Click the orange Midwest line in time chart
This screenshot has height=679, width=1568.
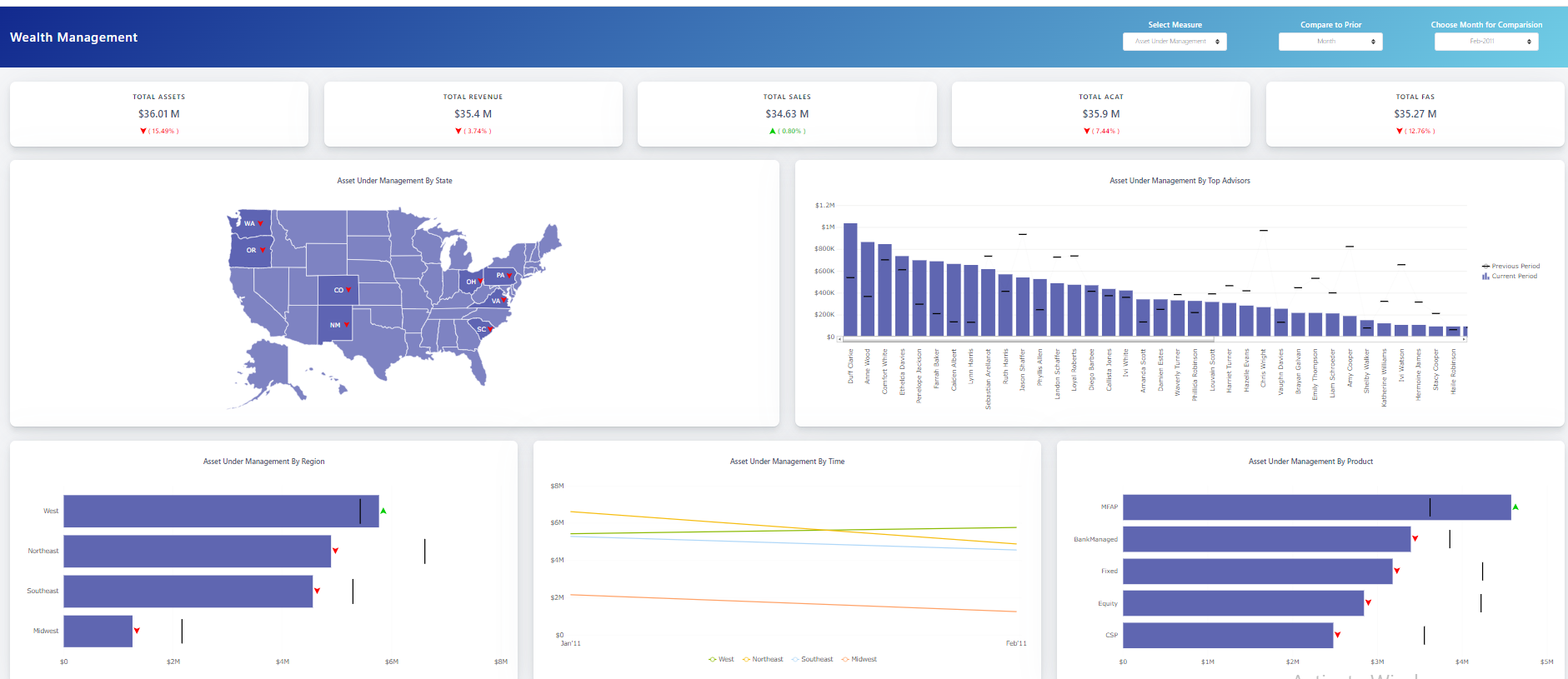(x=792, y=603)
